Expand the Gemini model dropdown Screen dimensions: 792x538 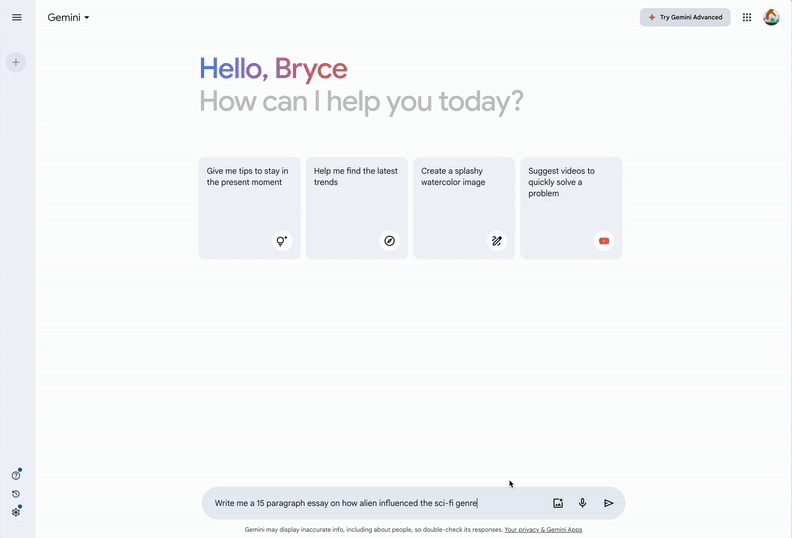click(x=69, y=17)
